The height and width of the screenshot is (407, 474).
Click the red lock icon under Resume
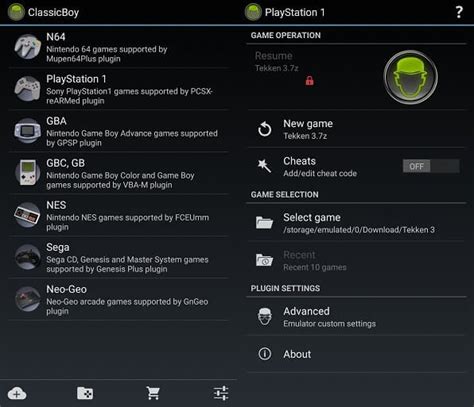click(x=309, y=80)
